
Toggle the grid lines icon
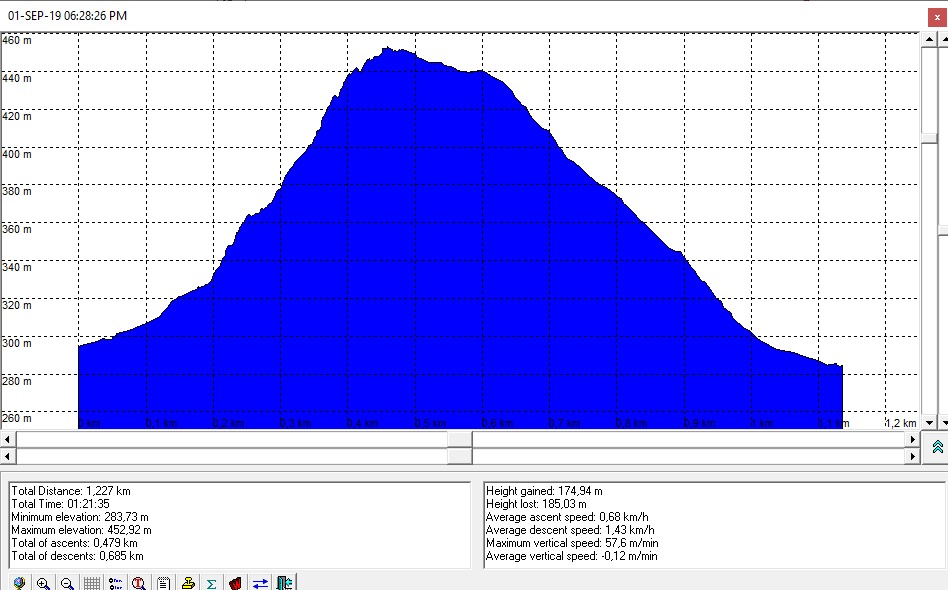[91, 583]
